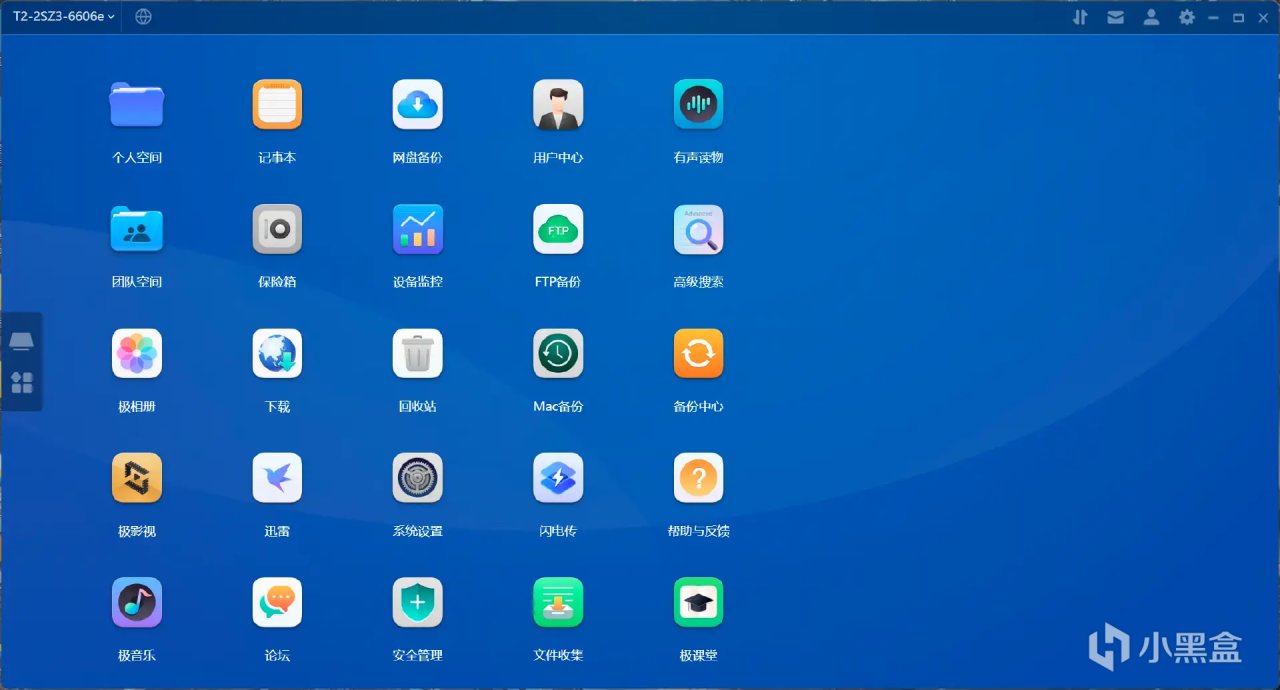Open the FTP备份 app
The image size is (1280, 690).
558,229
